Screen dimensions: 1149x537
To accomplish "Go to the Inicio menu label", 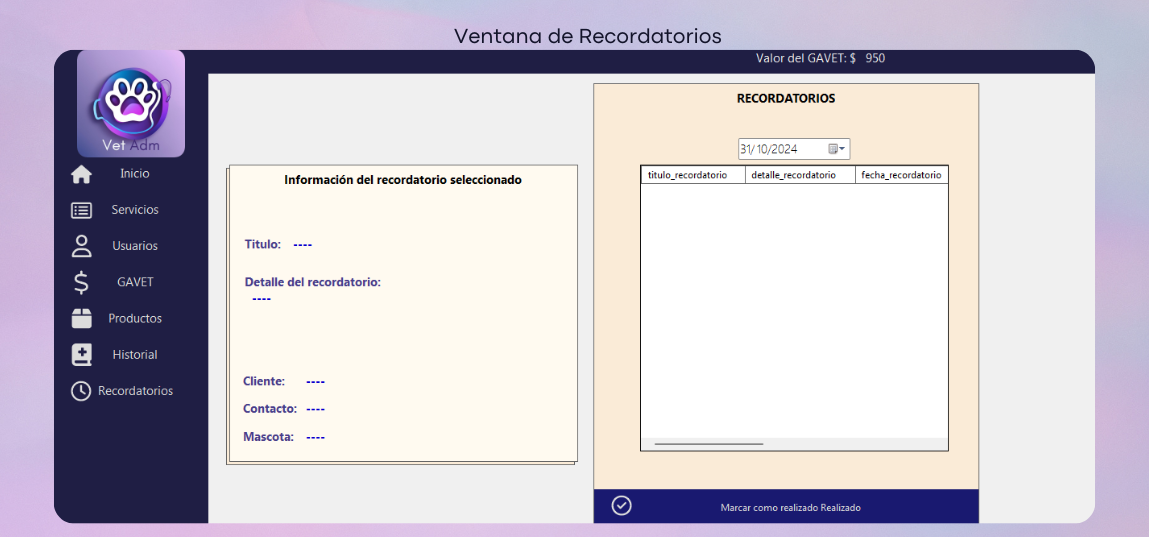I will point(135,174).
